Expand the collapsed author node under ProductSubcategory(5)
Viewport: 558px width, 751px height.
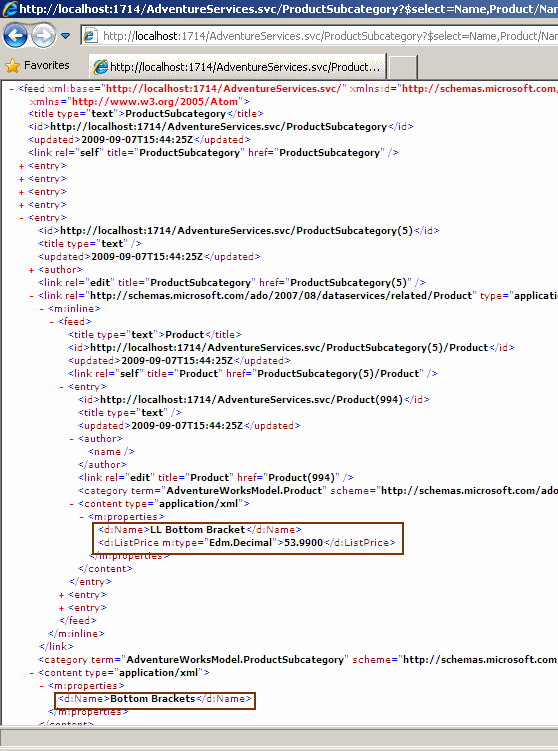pyautogui.click(x=31, y=270)
